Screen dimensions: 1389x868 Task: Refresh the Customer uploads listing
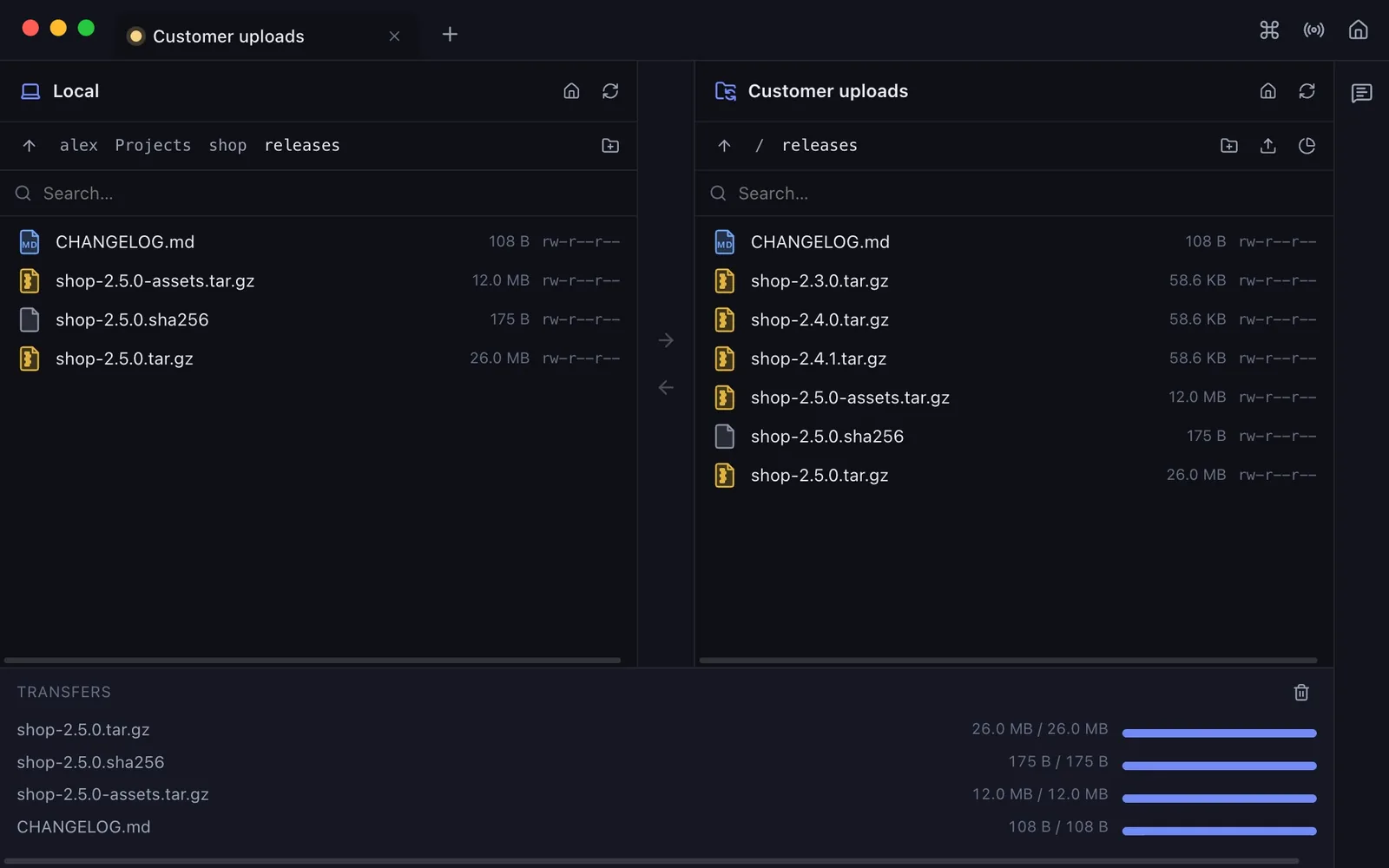pyautogui.click(x=1307, y=91)
